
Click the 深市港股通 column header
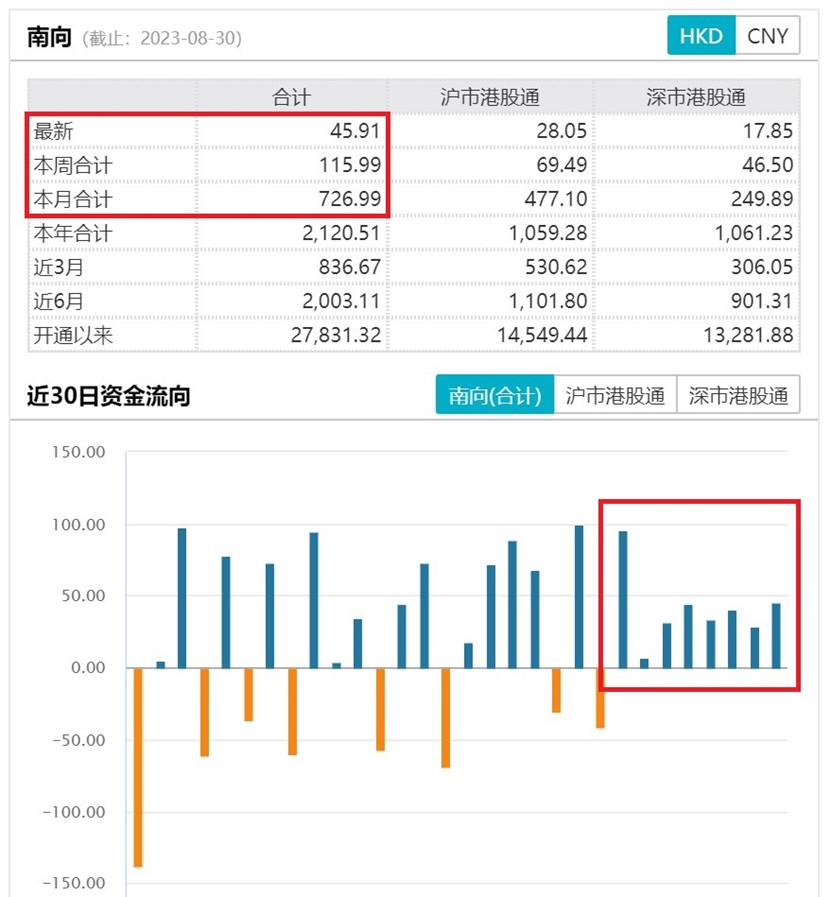[696, 97]
